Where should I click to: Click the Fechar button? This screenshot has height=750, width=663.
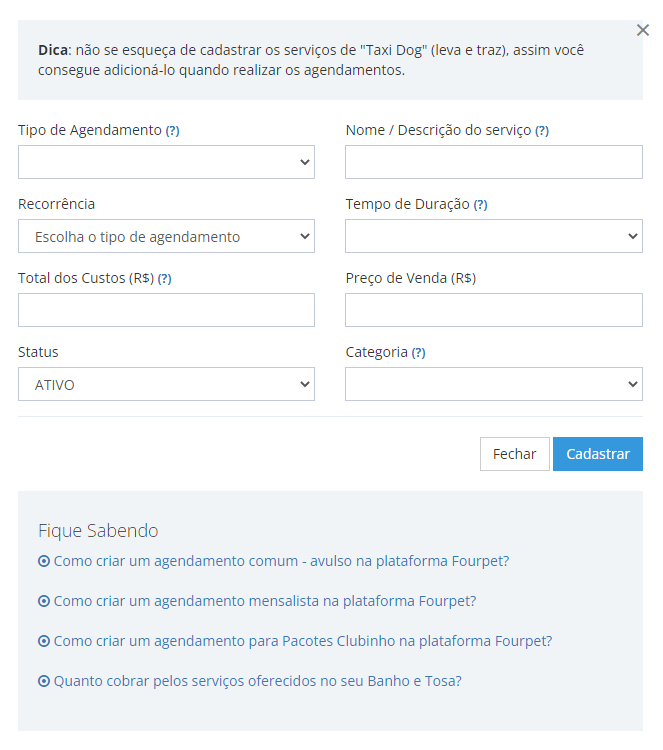515,454
